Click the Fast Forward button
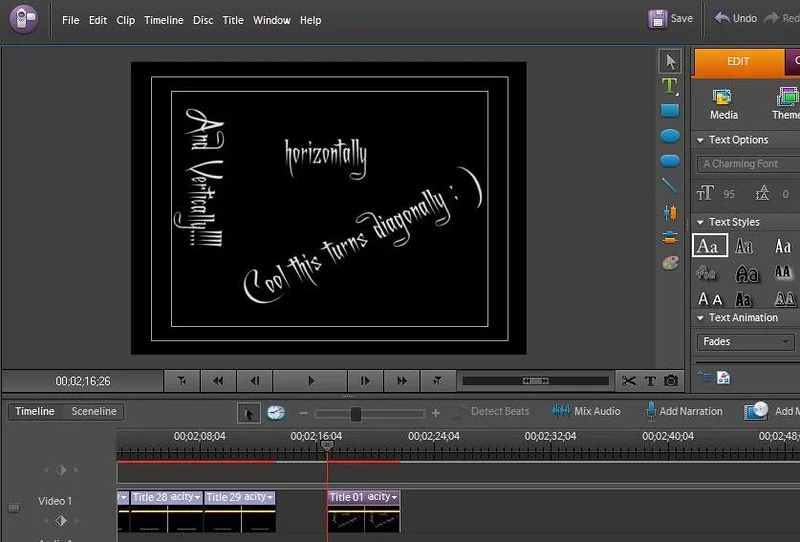Screen dimensions: 800x542 pyautogui.click(x=402, y=381)
